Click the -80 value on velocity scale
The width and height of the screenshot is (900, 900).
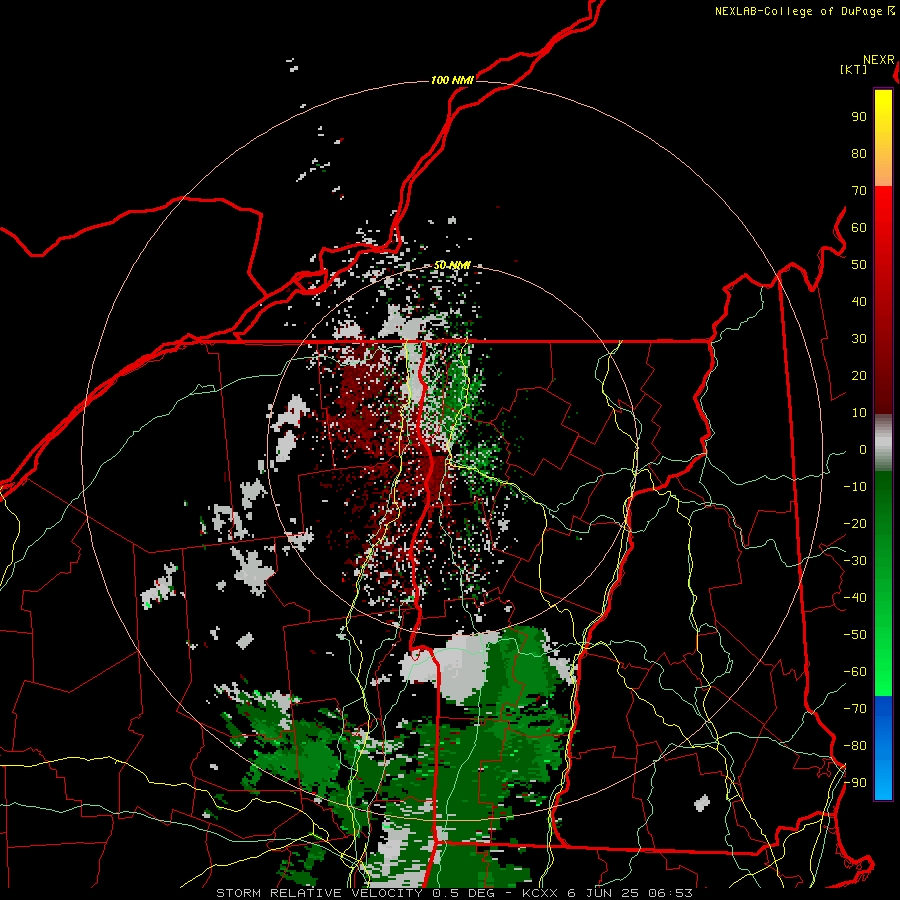[x=855, y=746]
